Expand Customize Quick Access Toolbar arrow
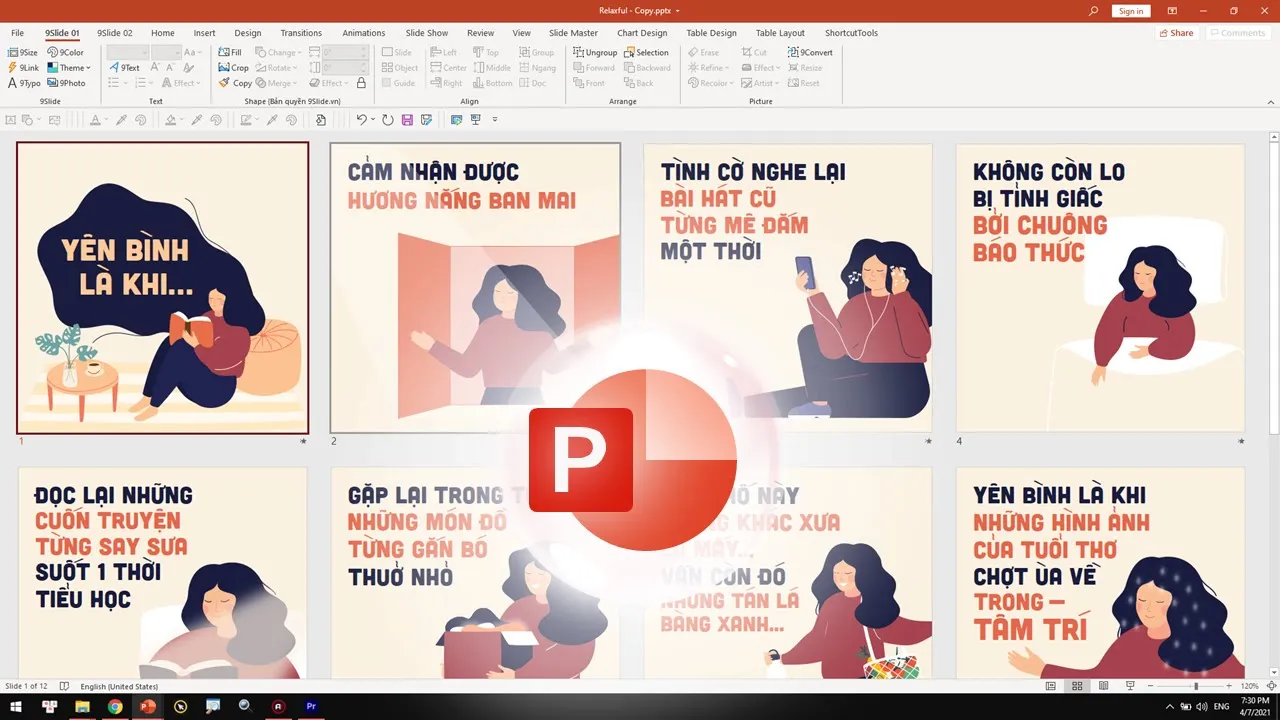The width and height of the screenshot is (1280, 720). coord(494,120)
